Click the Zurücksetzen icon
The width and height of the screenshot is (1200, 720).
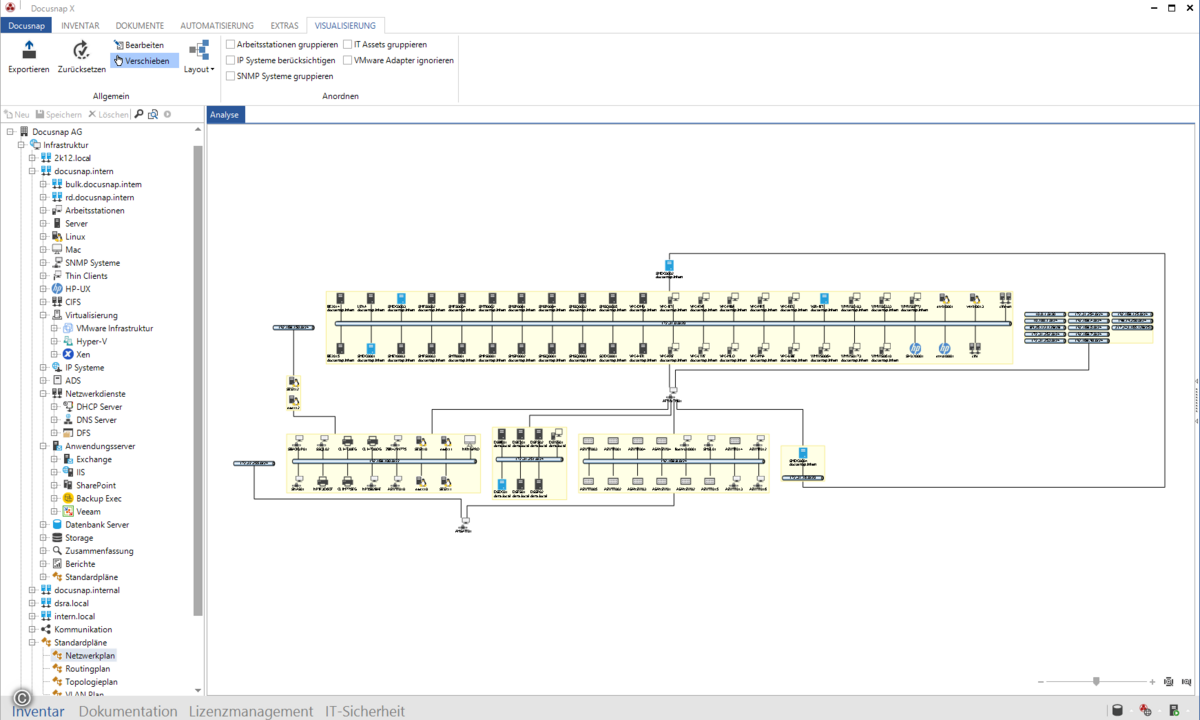(x=81, y=50)
